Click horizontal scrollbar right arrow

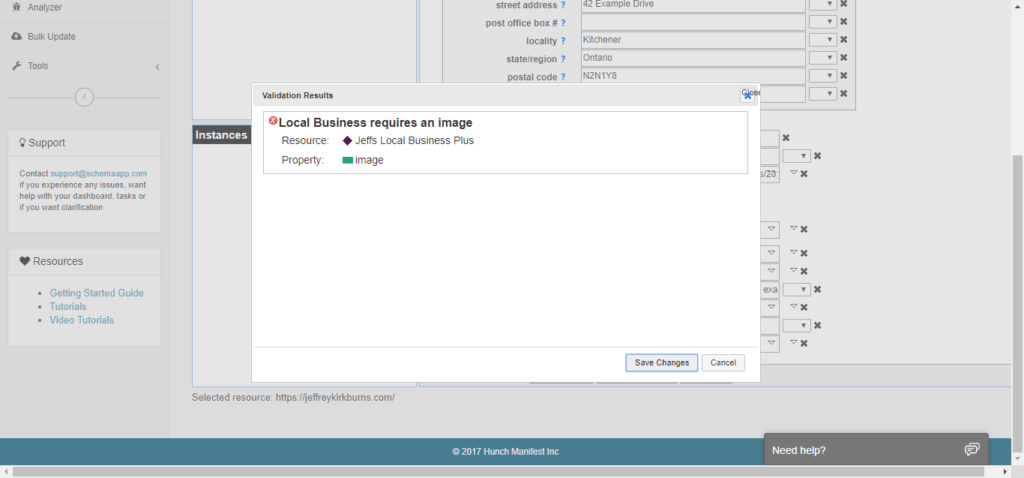[x=1006, y=471]
